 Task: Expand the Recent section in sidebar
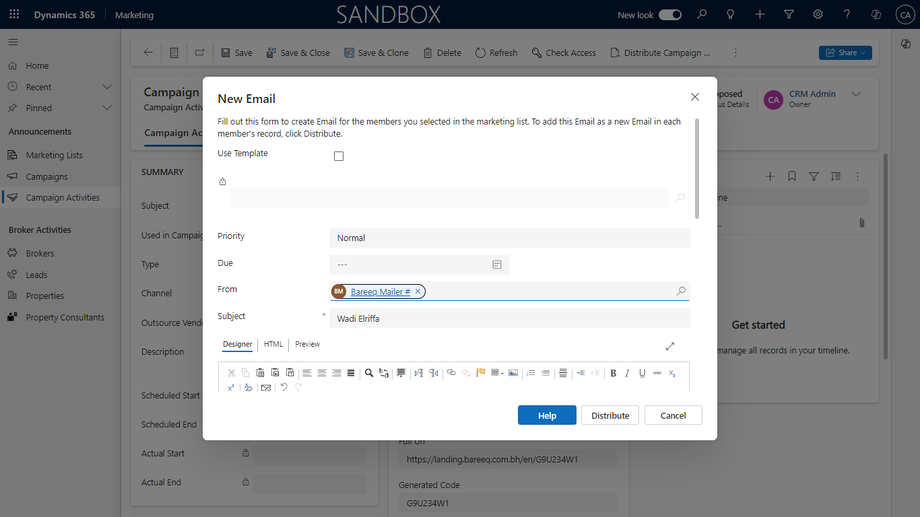107,87
